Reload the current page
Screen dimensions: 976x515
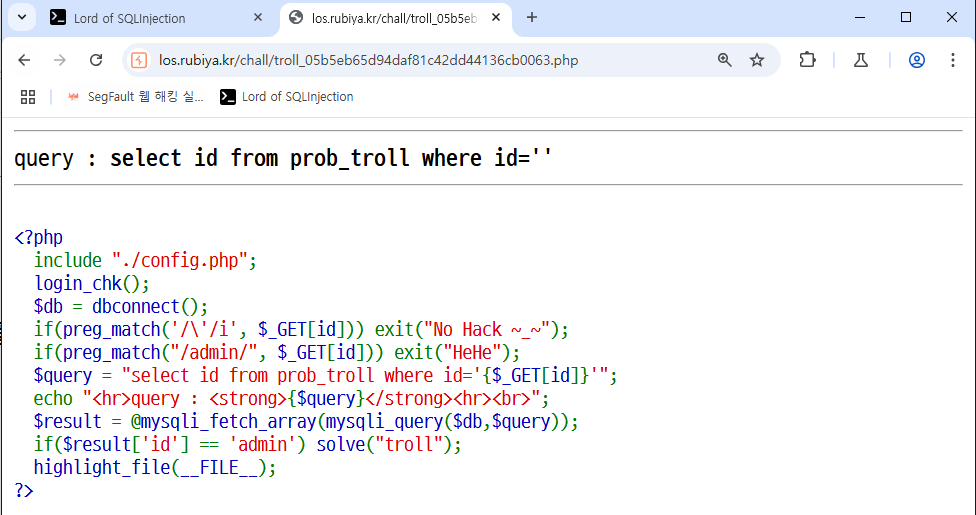pyautogui.click(x=96, y=60)
